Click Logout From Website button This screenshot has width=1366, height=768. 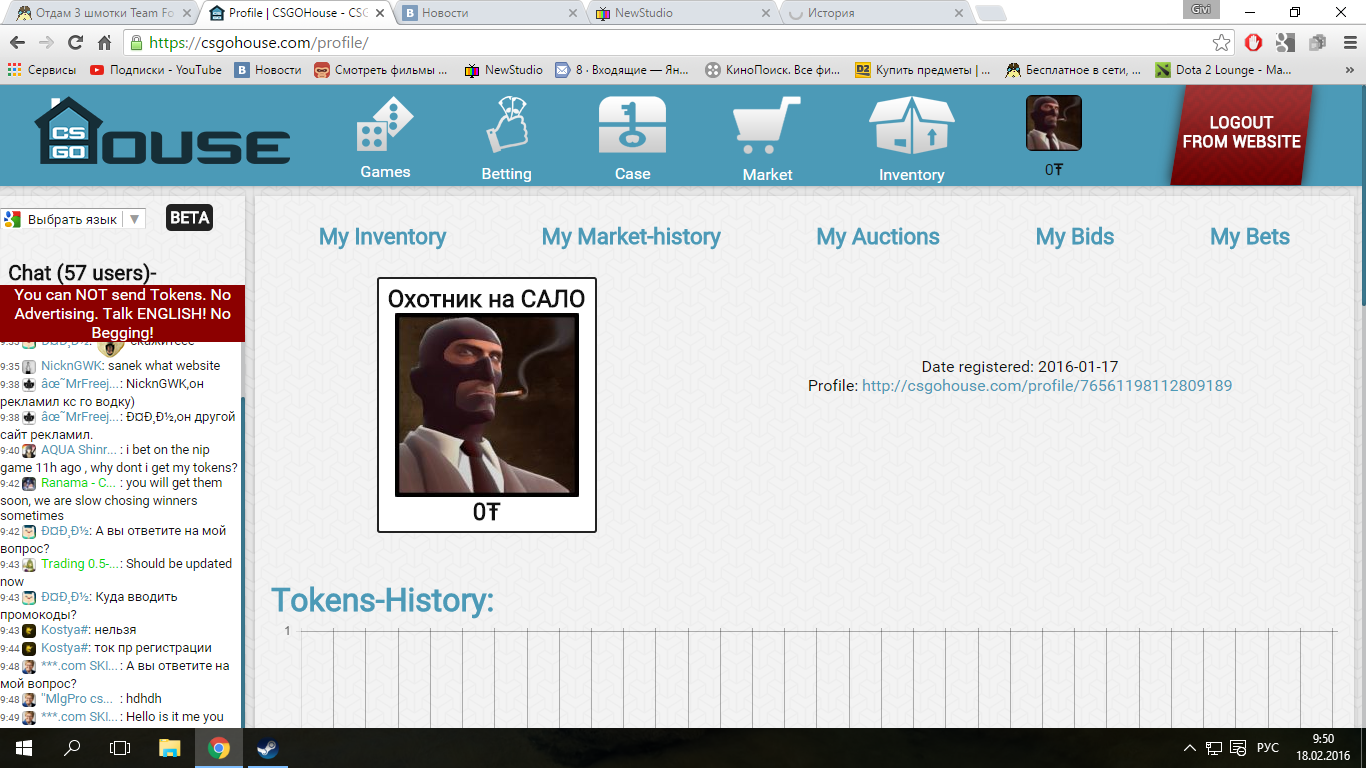click(x=1241, y=133)
